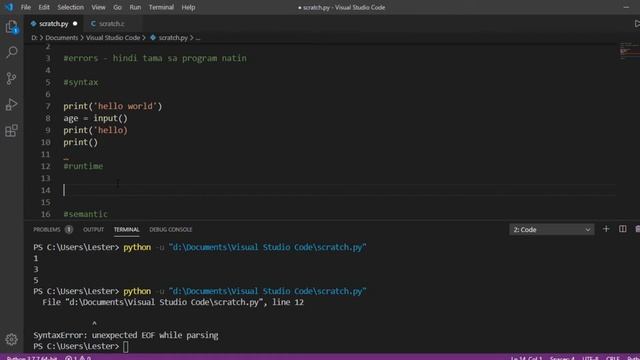This screenshot has height=360, width=640.
Task: Switch to the scratch.c editor tab
Action: tap(111, 24)
